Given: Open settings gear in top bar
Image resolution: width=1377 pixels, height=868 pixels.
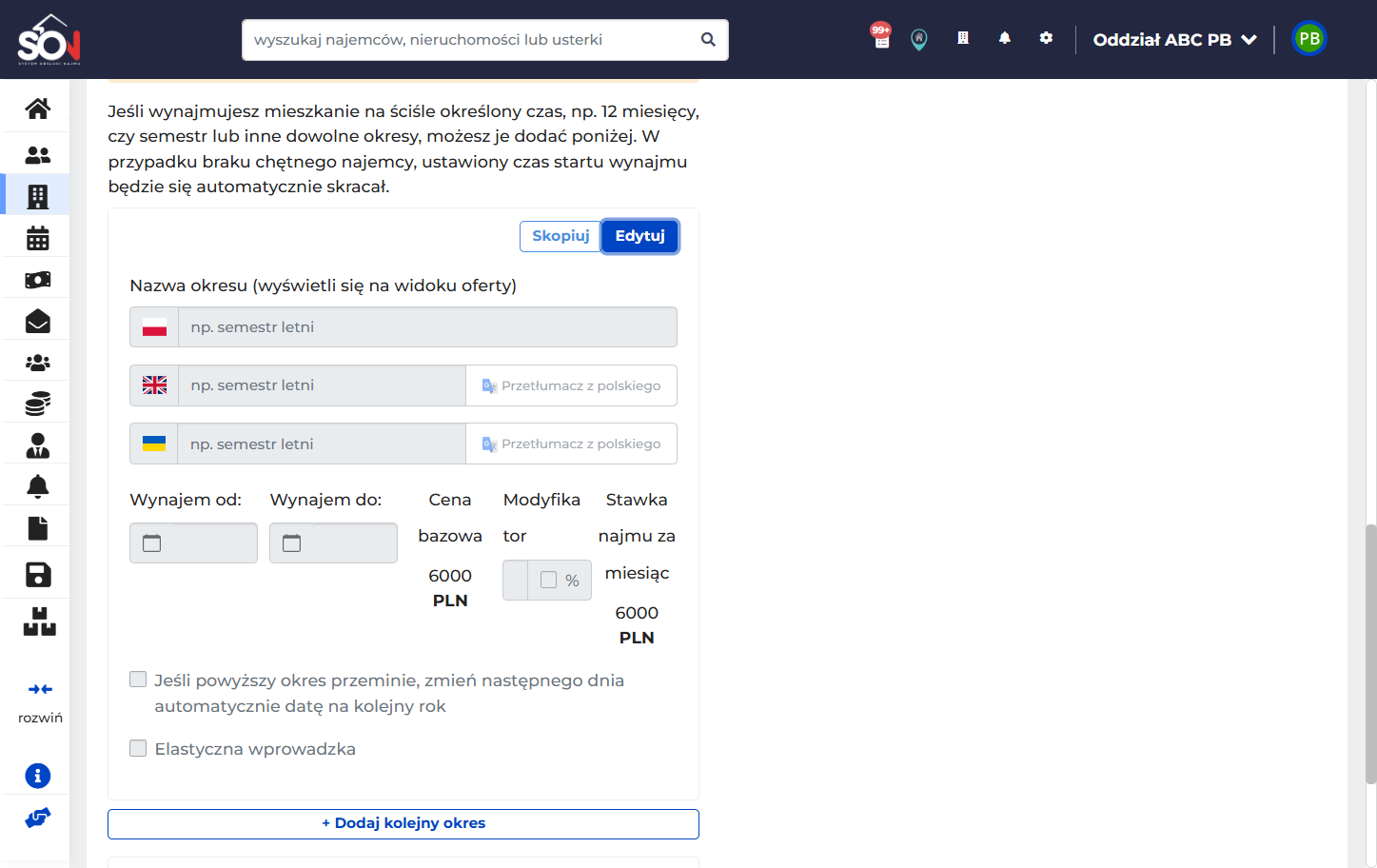Looking at the screenshot, I should pyautogui.click(x=1046, y=38).
